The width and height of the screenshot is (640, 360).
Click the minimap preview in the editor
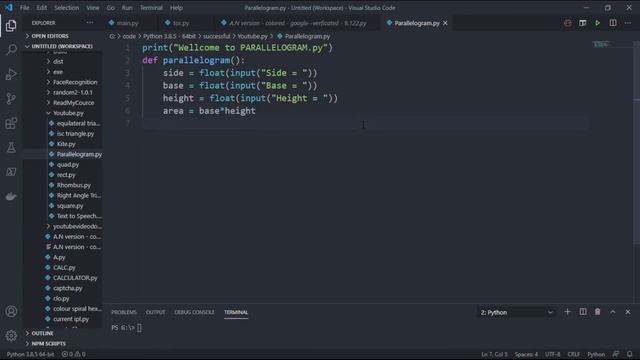602,44
